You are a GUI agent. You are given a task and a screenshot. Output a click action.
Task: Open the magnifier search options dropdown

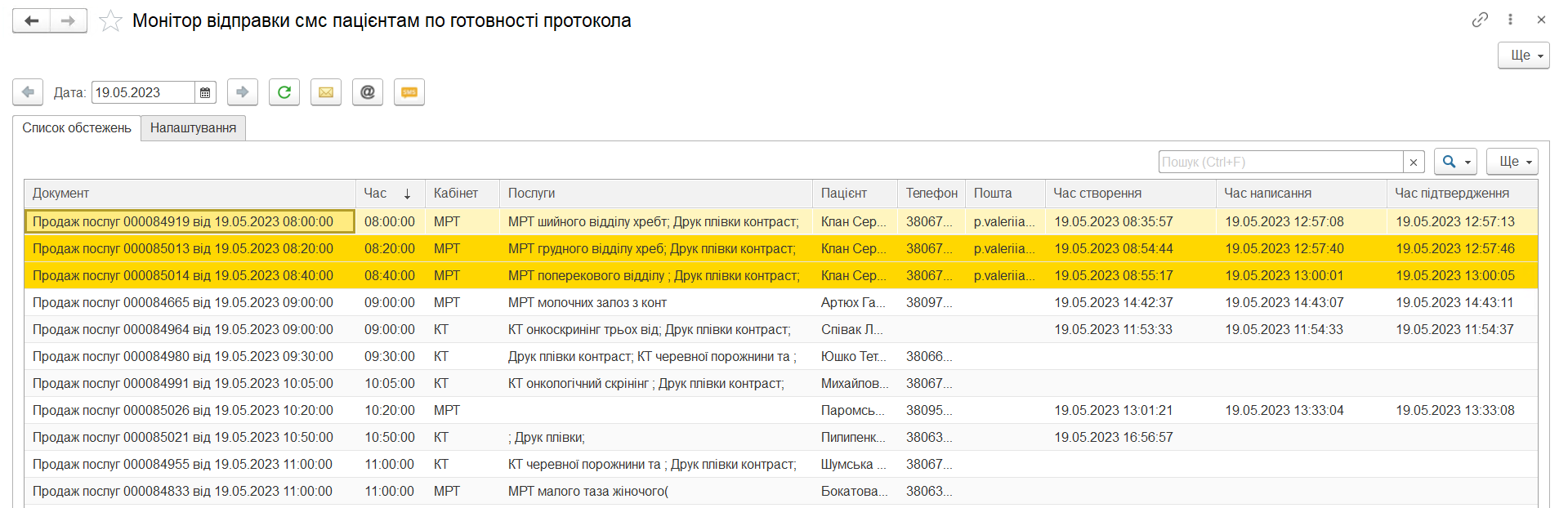[1455, 162]
